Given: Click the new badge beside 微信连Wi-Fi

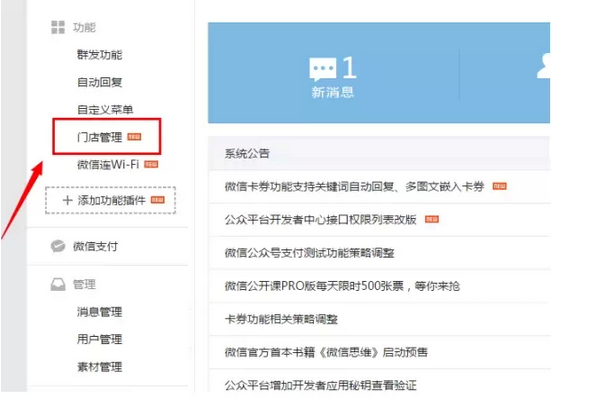Looking at the screenshot, I should tap(151, 164).
